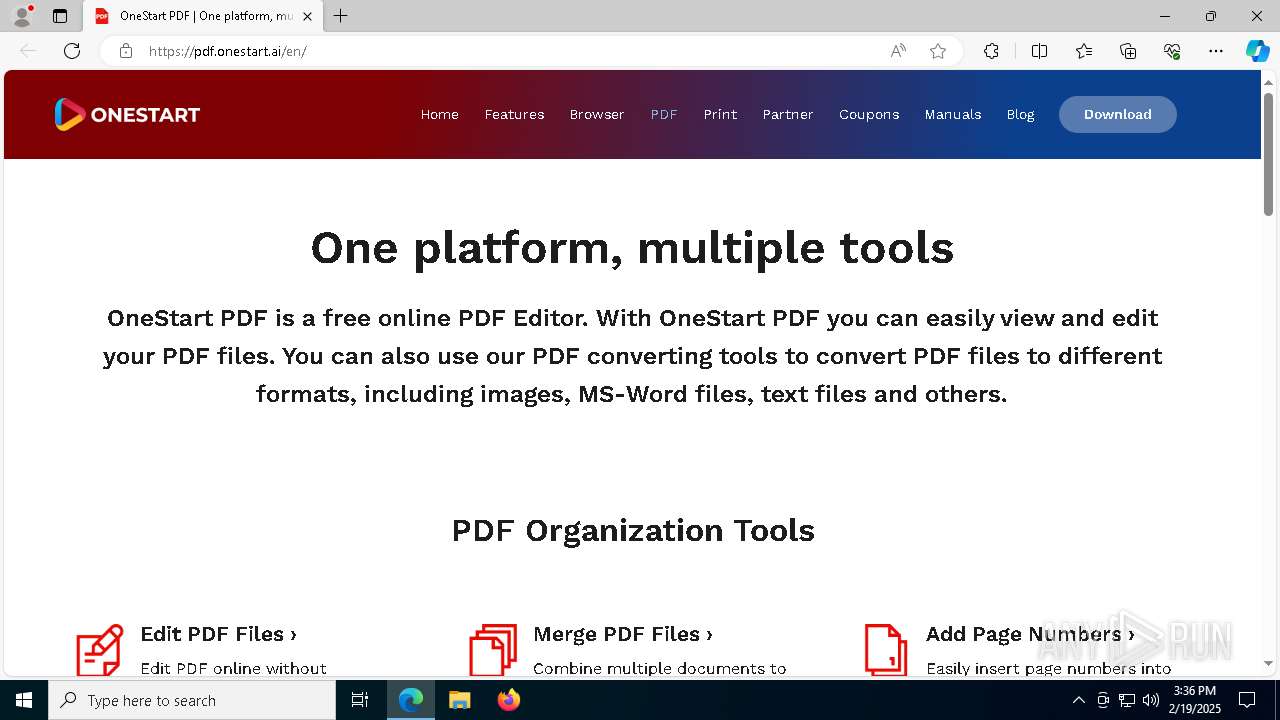Click the Download button
The width and height of the screenshot is (1280, 720).
coord(1118,114)
